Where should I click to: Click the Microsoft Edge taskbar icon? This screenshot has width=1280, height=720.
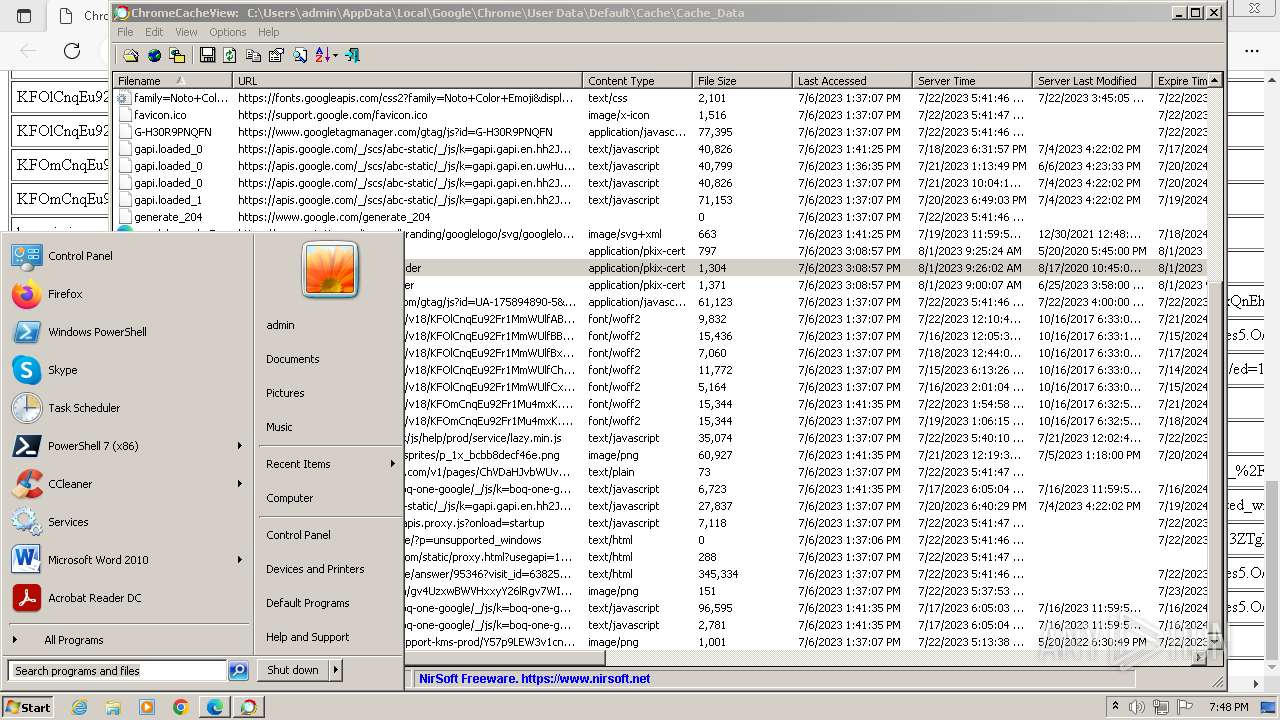click(x=215, y=707)
